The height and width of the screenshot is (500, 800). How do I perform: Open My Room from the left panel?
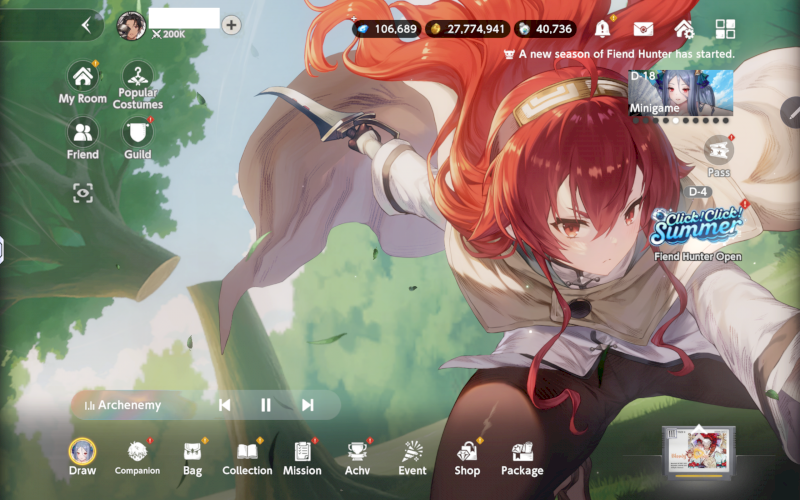click(x=82, y=77)
